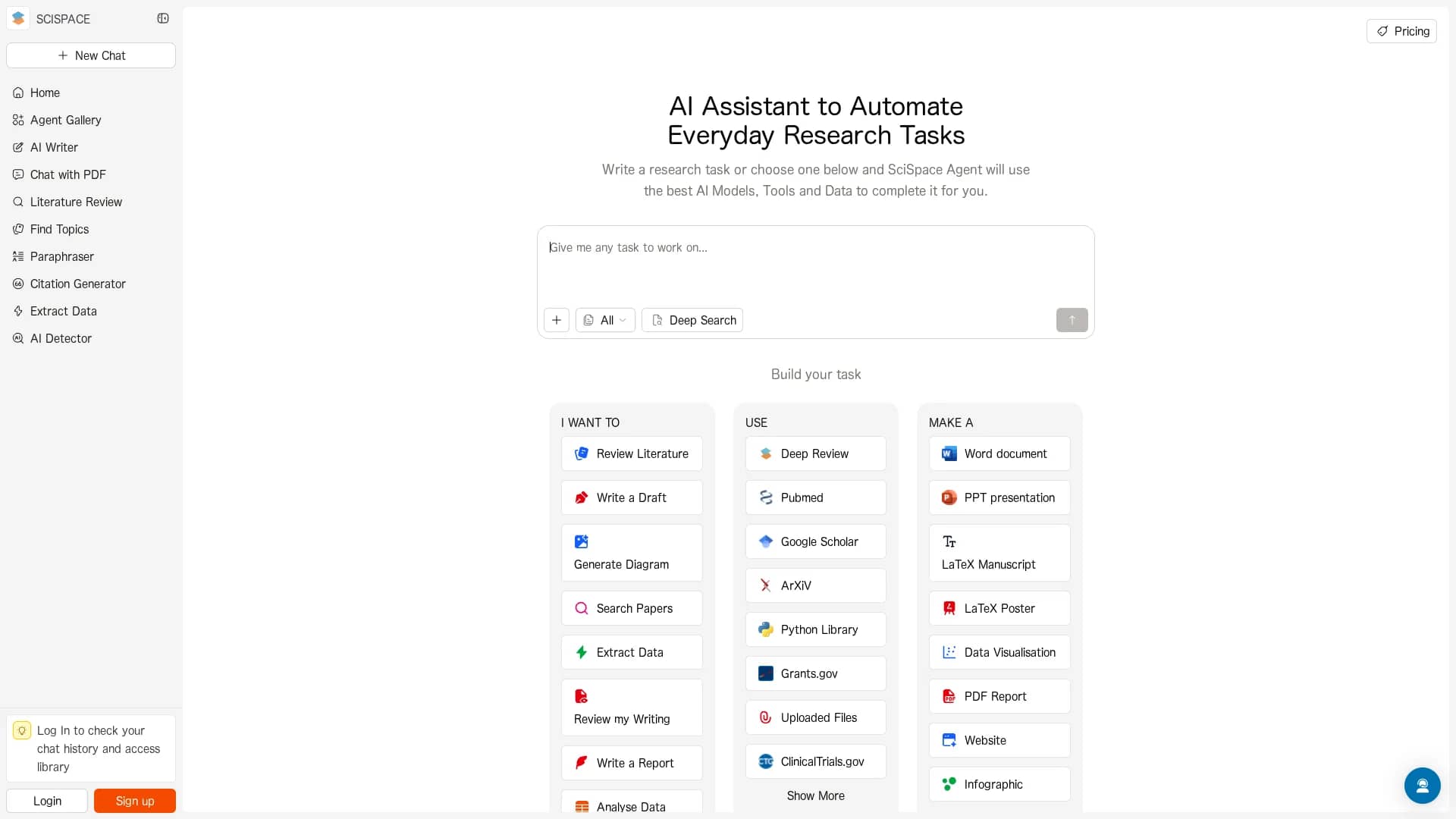Viewport: 1456px width, 819px height.
Task: Select ClinicalTrials.gov source
Action: tap(816, 761)
